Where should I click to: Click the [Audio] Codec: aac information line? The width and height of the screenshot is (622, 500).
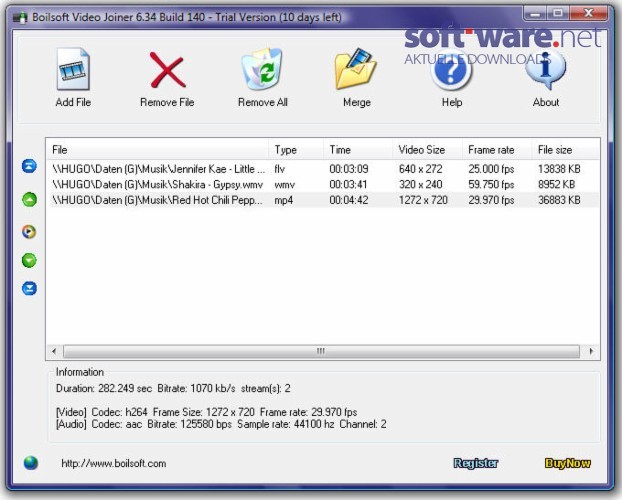(x=221, y=424)
